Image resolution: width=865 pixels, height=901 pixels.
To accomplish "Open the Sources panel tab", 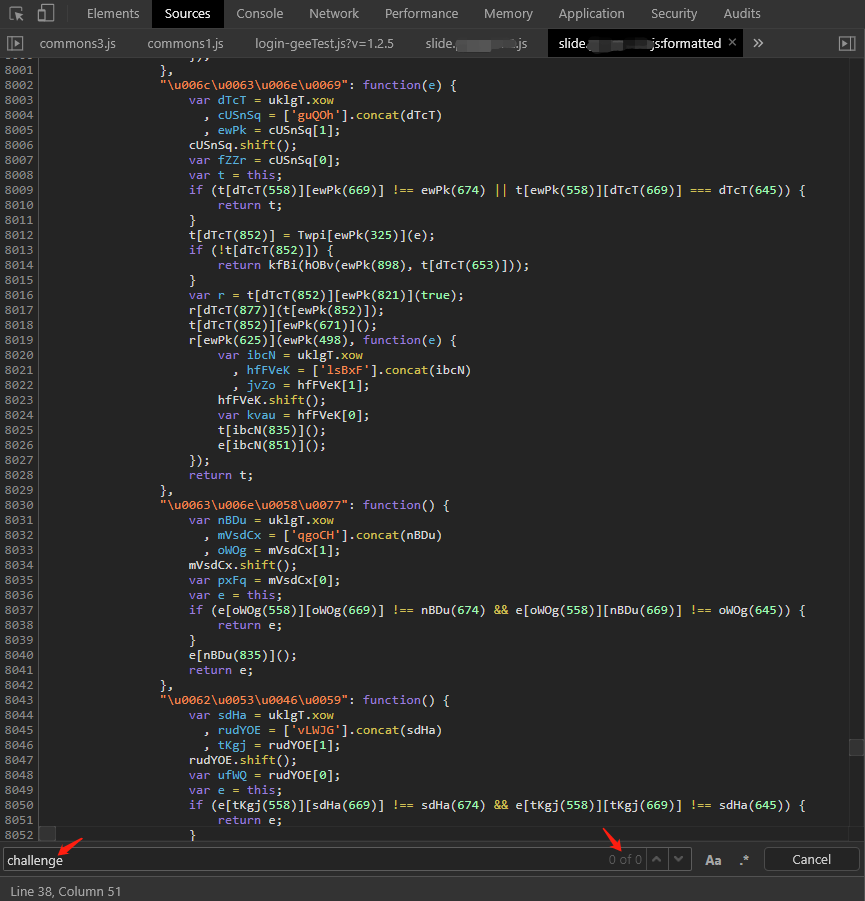I will pyautogui.click(x=187, y=13).
